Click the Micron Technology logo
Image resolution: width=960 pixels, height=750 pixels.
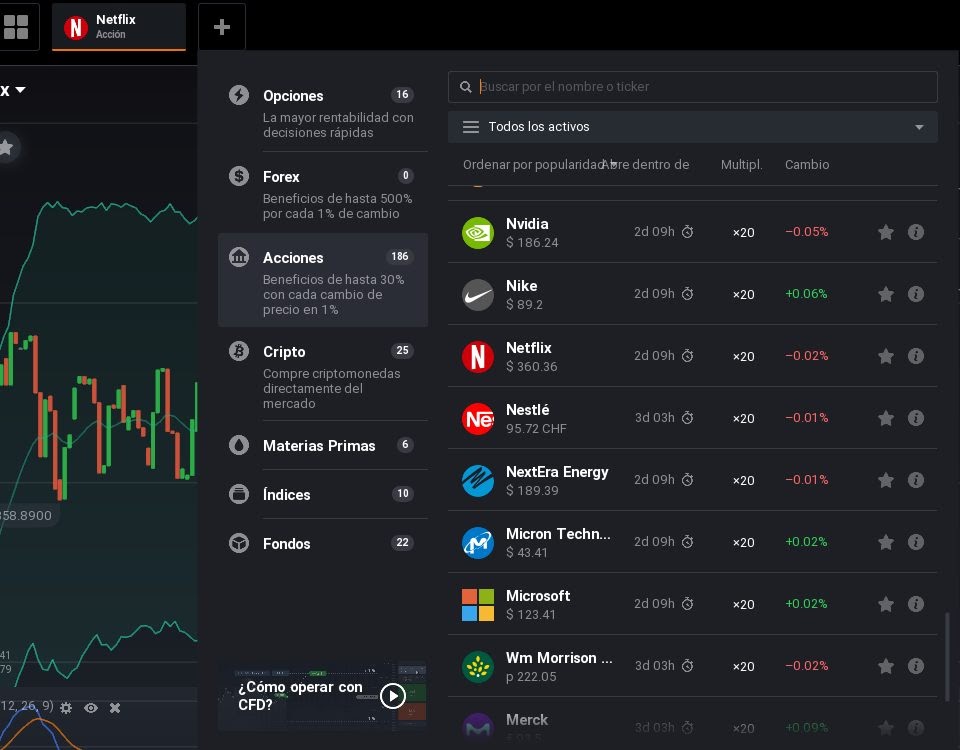point(478,542)
